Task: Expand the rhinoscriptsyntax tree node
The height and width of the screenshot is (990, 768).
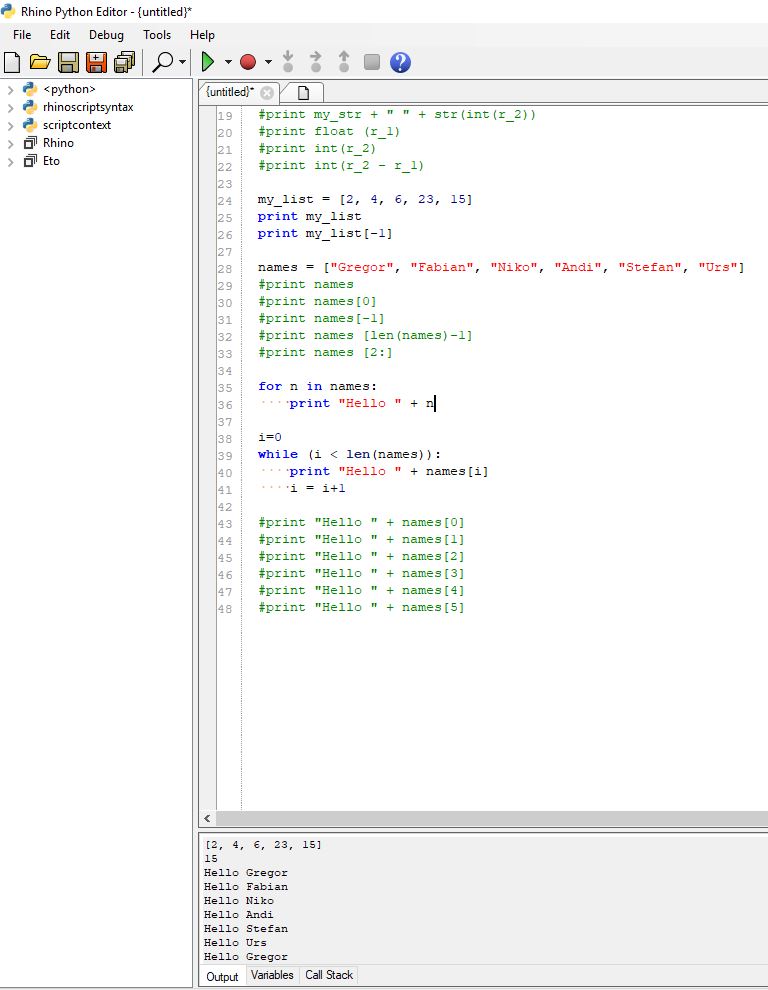Action: click(11, 107)
